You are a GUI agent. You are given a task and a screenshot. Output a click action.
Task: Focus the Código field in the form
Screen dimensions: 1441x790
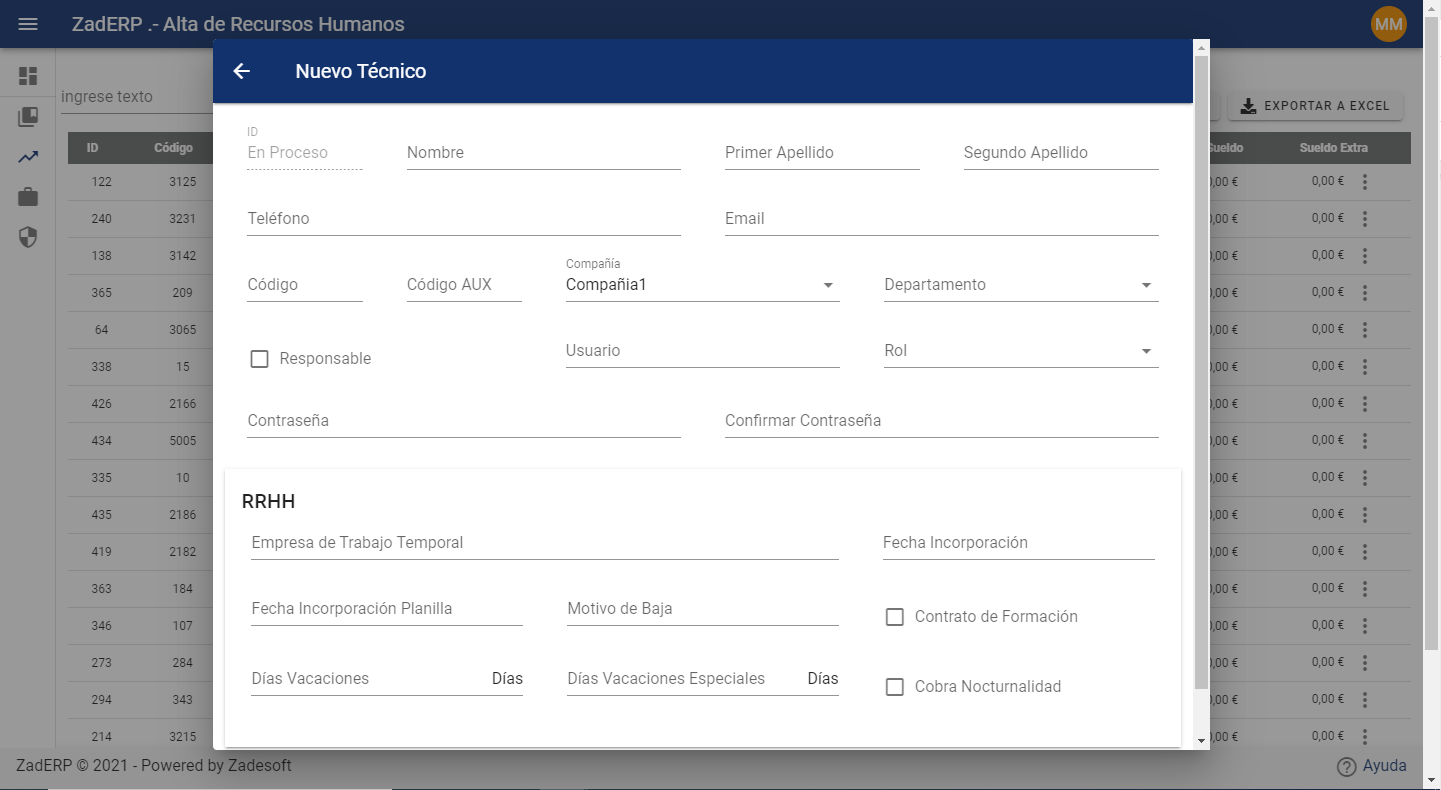coord(304,285)
